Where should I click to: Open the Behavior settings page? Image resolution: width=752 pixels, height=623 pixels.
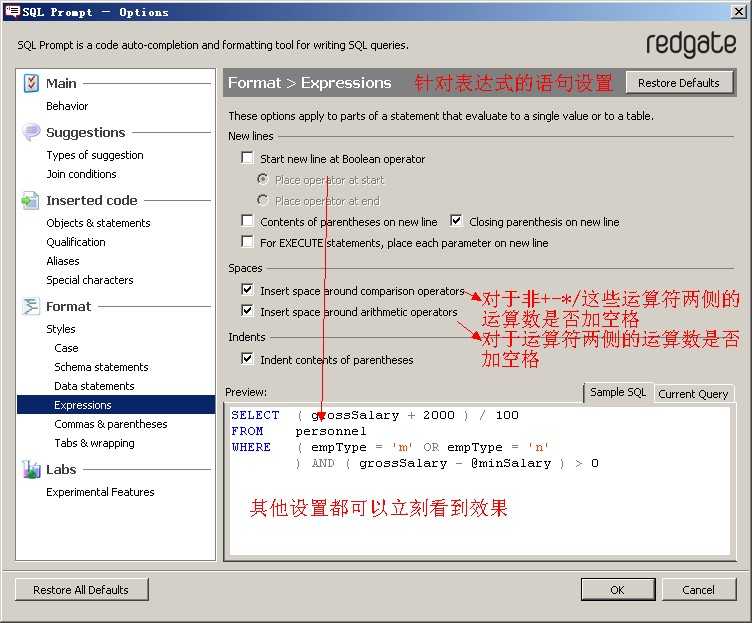click(x=67, y=106)
